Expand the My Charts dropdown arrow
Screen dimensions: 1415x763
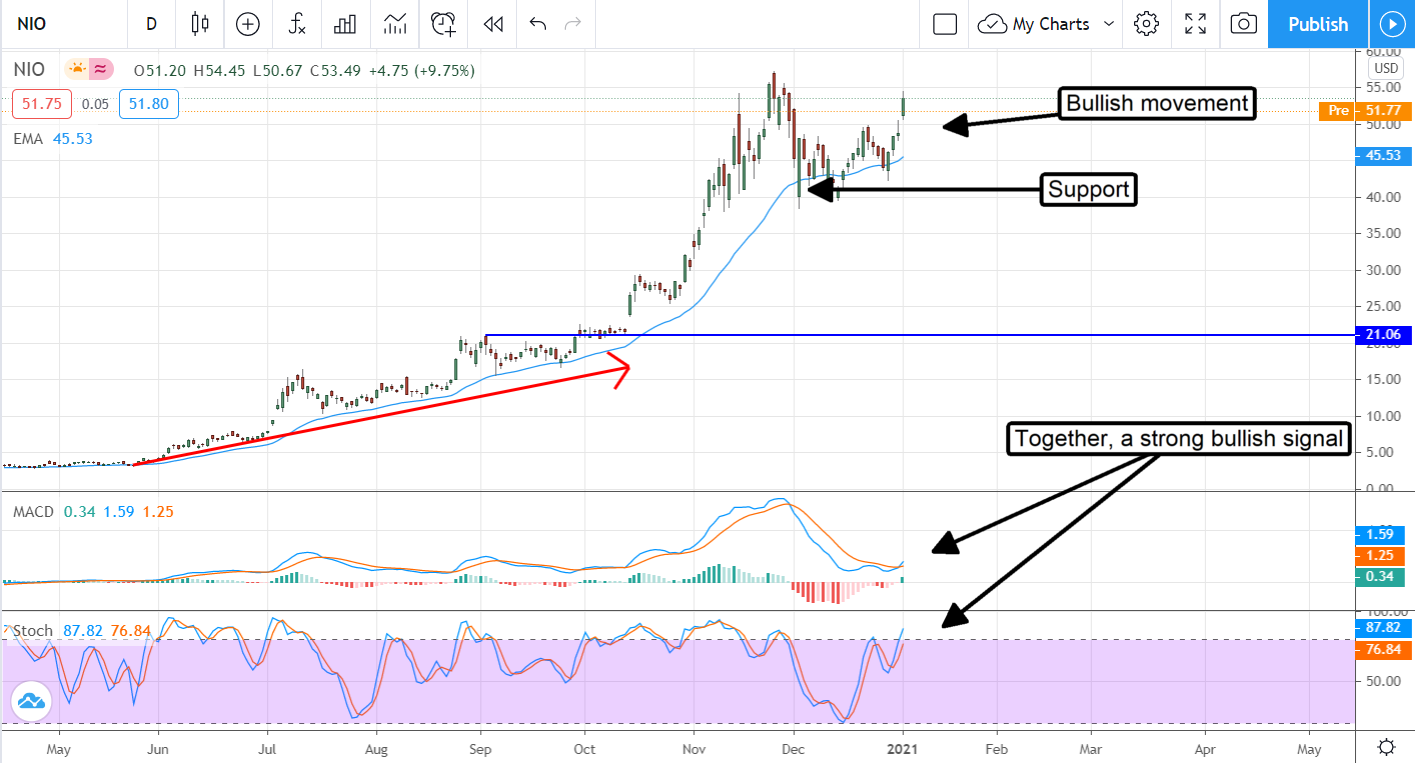(x=1109, y=24)
